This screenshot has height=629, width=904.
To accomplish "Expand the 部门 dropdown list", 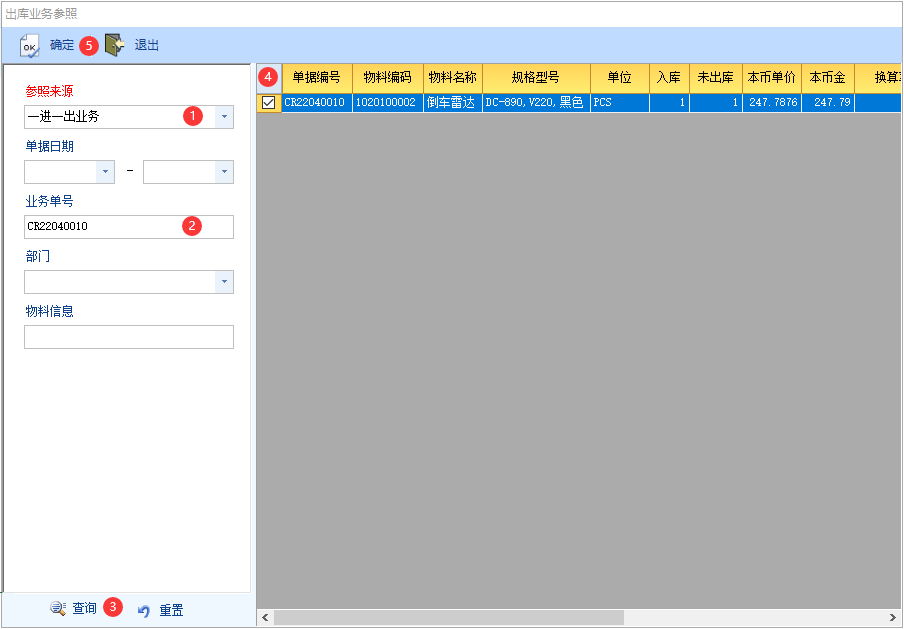I will [x=224, y=282].
